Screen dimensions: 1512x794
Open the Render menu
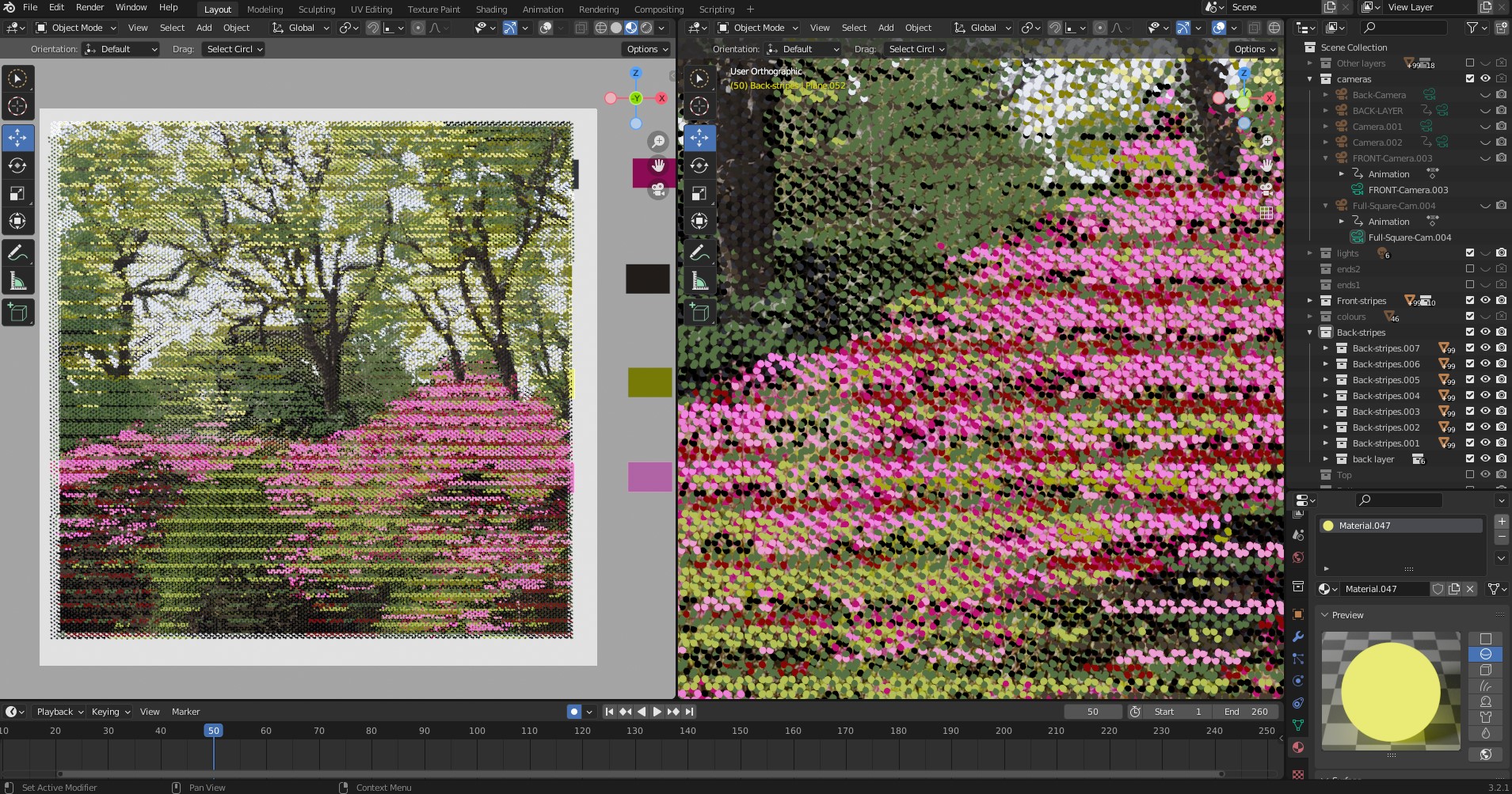[90, 7]
